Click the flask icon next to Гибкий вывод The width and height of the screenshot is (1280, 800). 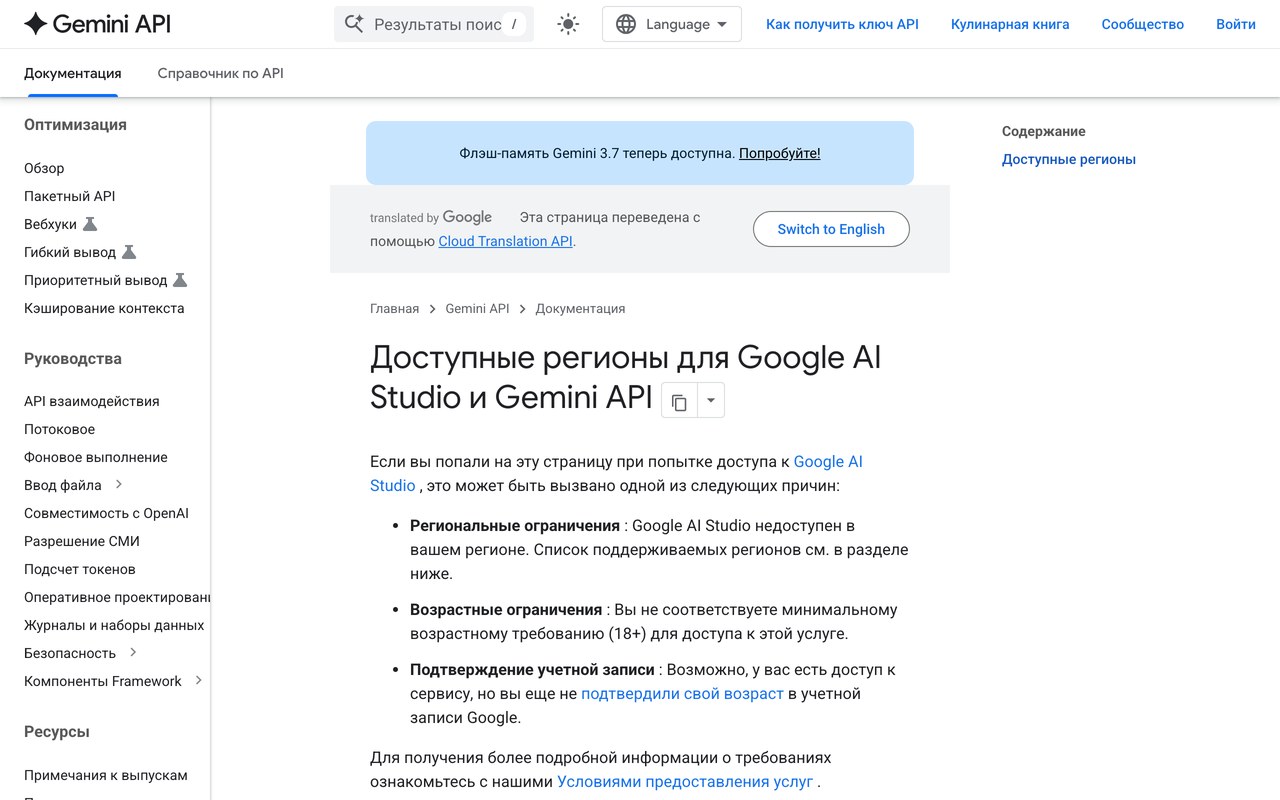tap(129, 252)
